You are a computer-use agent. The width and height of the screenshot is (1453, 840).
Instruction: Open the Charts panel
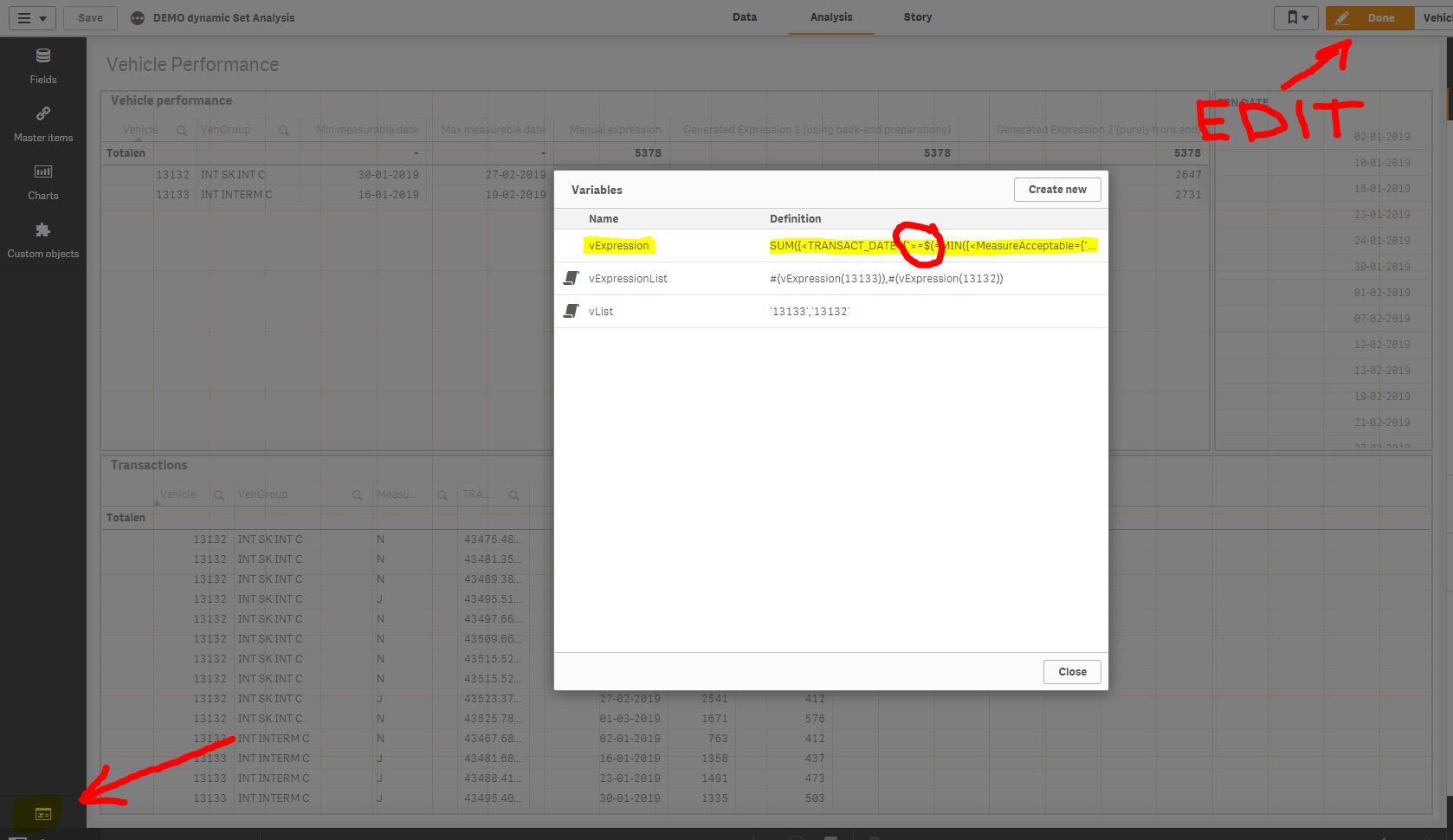coord(43,183)
